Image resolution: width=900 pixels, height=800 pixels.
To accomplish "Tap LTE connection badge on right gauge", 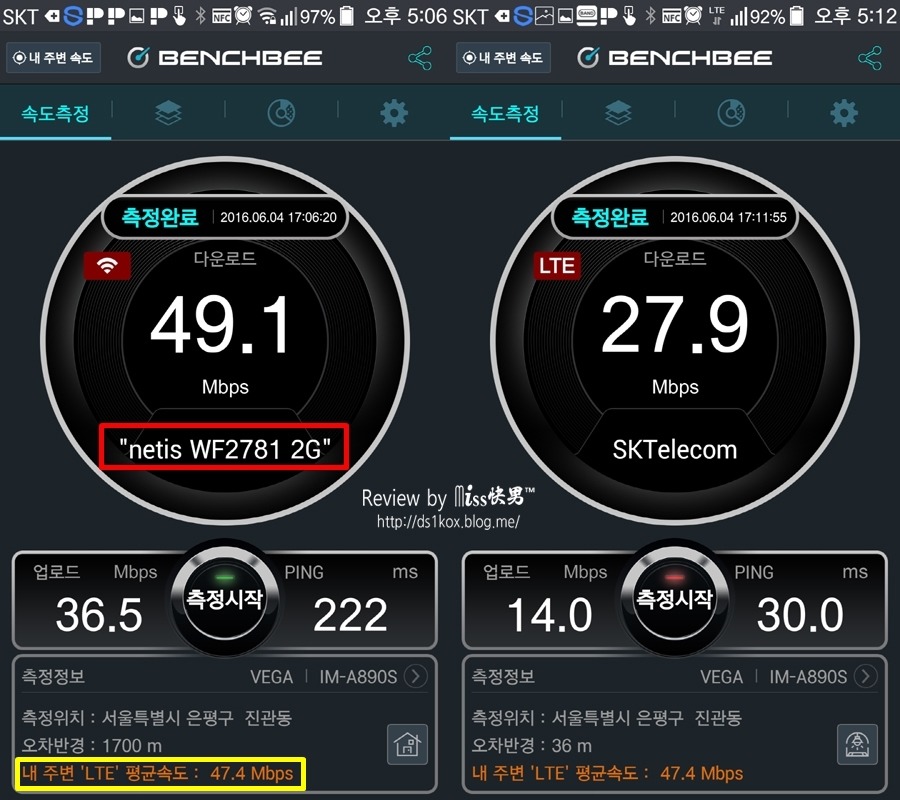I will (557, 265).
